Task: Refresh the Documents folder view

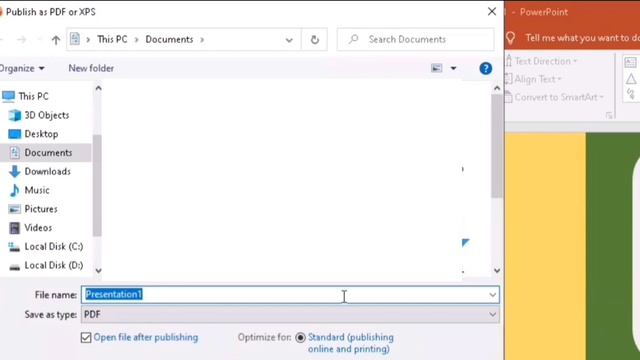Action: [x=315, y=40]
